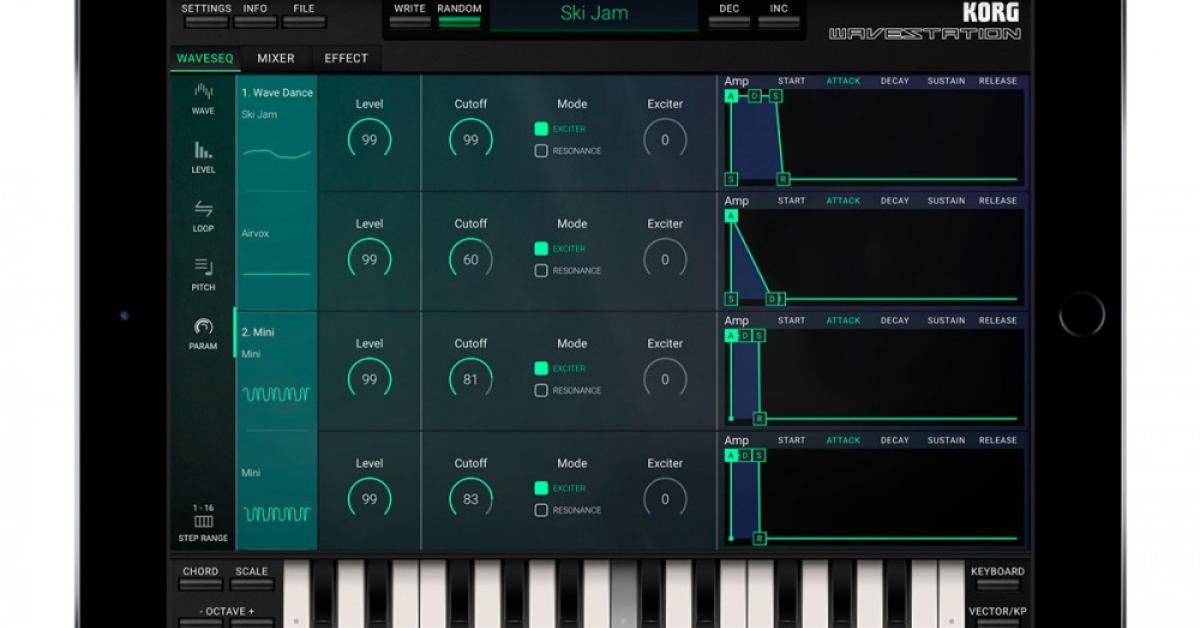Open the PITCH icon in the sidebar

203,268
